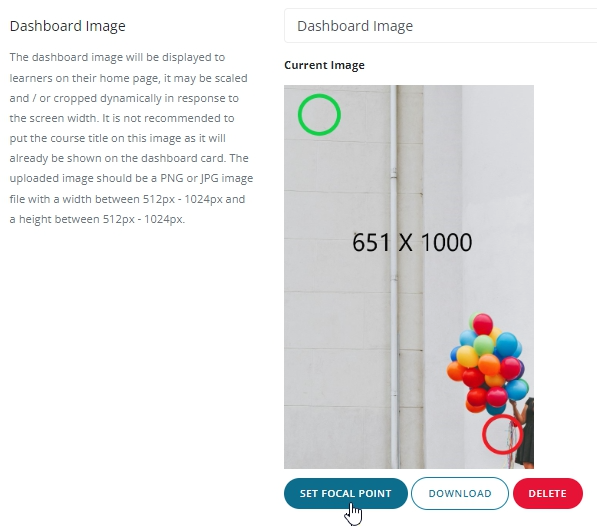Click the orange balloon at the cluster's left edge
Screen dimensions: 597x529
[456, 371]
